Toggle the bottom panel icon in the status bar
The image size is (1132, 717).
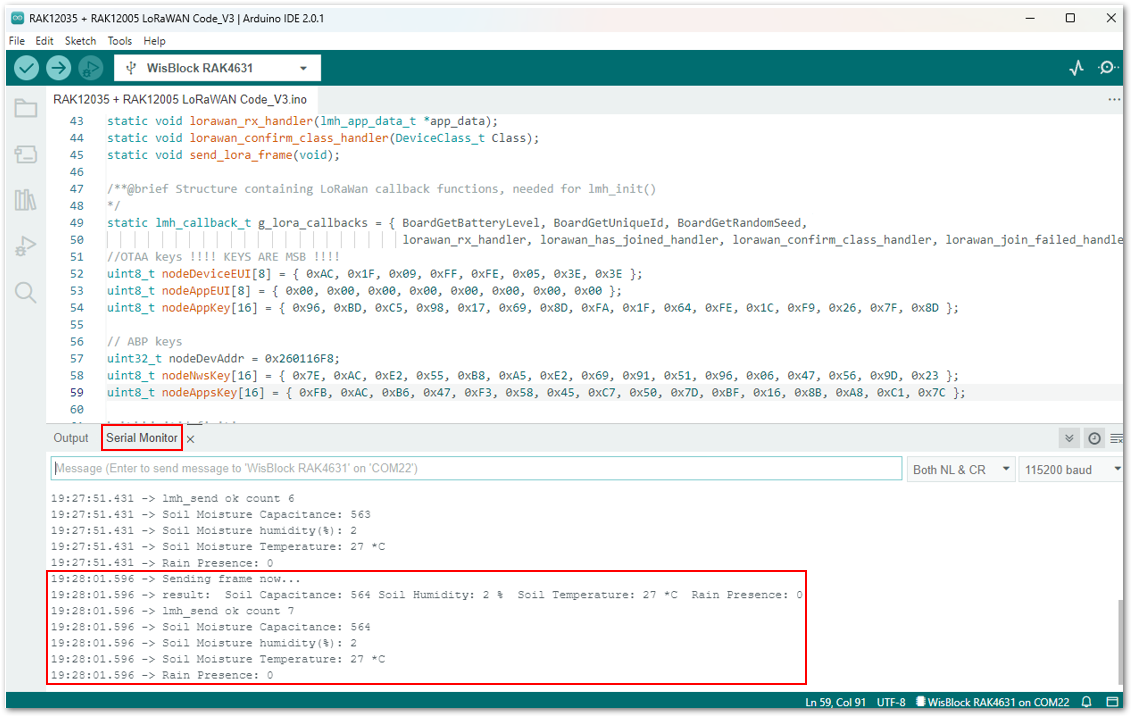click(x=1113, y=702)
